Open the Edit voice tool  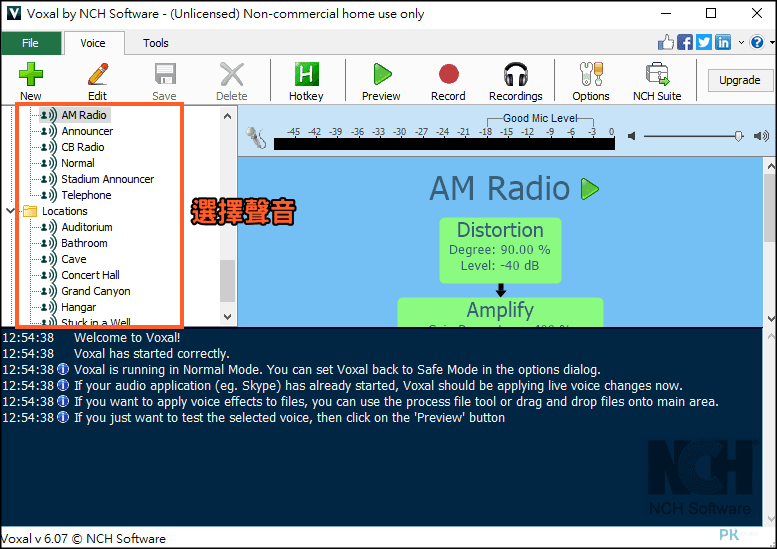pyautogui.click(x=98, y=81)
